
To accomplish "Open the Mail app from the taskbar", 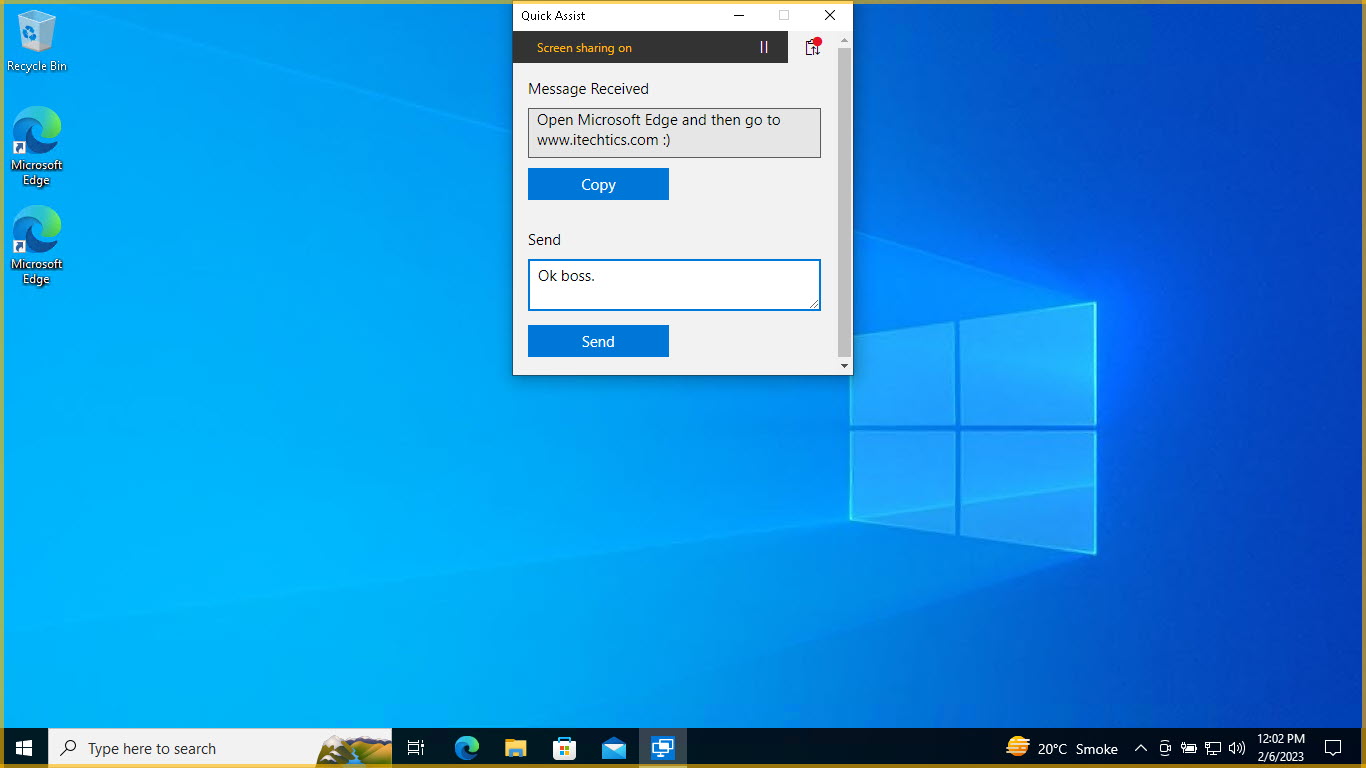I will 614,748.
